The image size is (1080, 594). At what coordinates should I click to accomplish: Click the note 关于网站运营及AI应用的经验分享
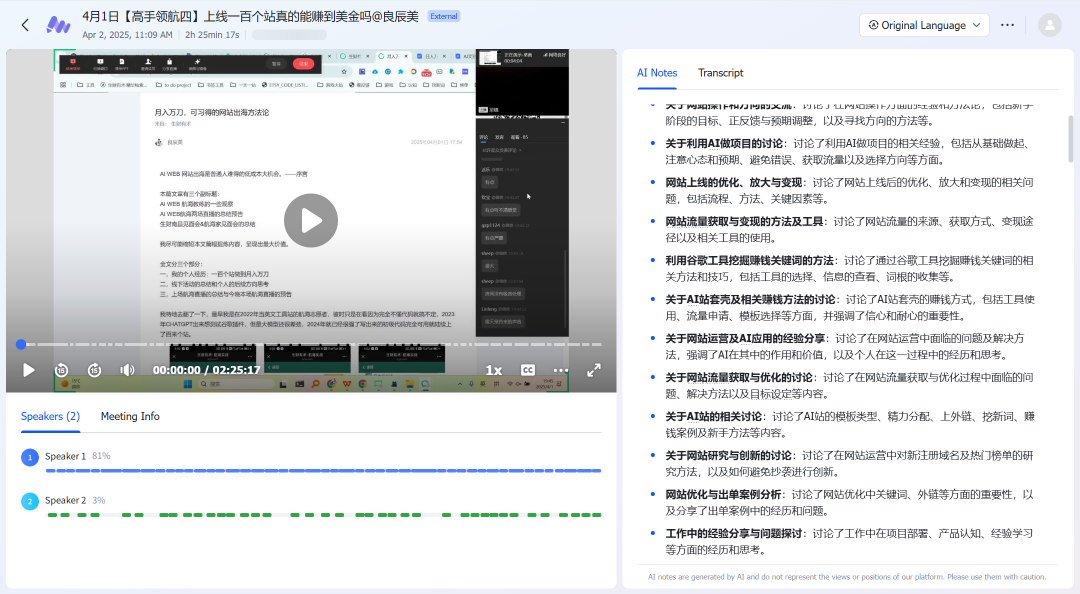(x=745, y=338)
